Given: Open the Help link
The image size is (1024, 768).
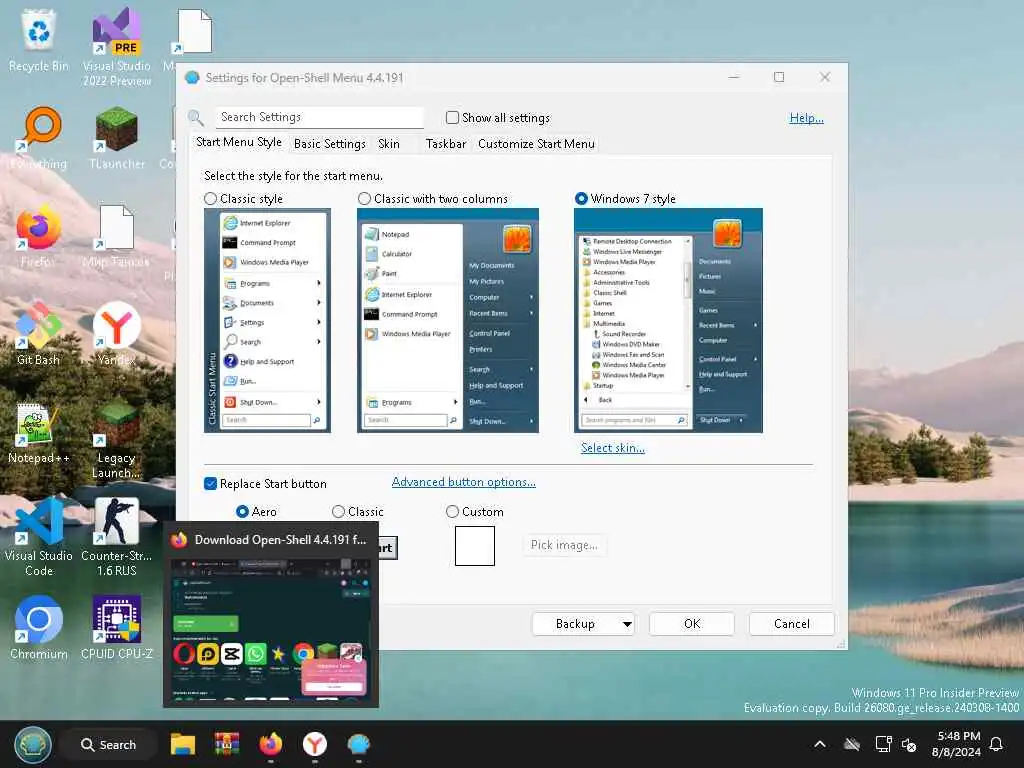Looking at the screenshot, I should (807, 118).
